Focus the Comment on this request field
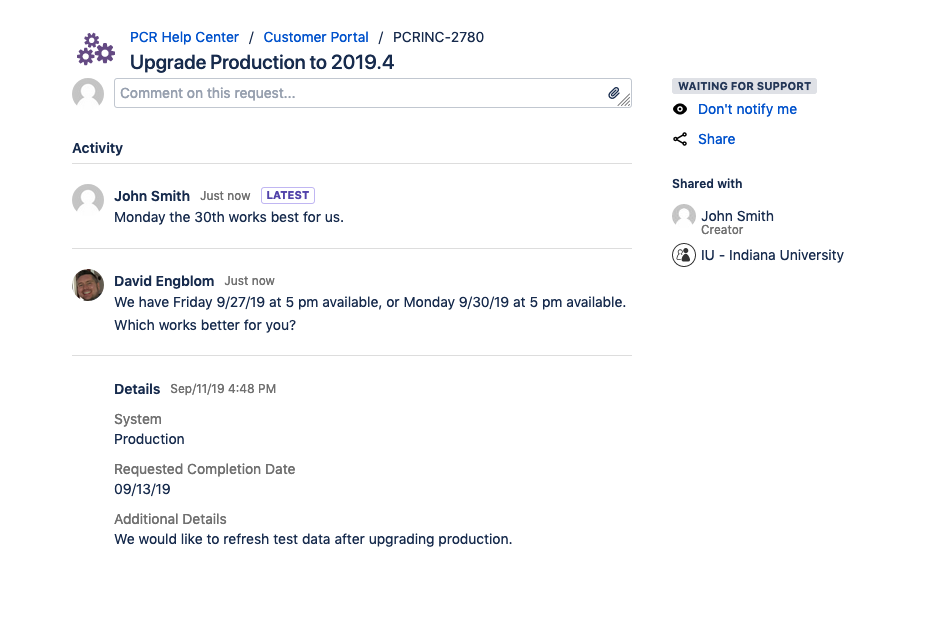This screenshot has width=937, height=621. [x=360, y=93]
